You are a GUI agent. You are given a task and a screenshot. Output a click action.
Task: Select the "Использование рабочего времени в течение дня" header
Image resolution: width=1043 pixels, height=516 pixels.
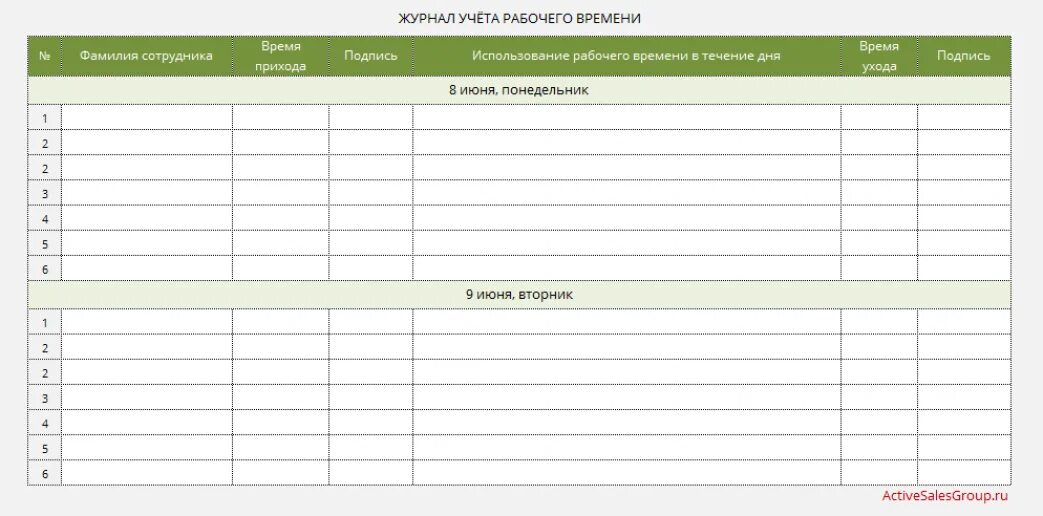click(x=626, y=56)
